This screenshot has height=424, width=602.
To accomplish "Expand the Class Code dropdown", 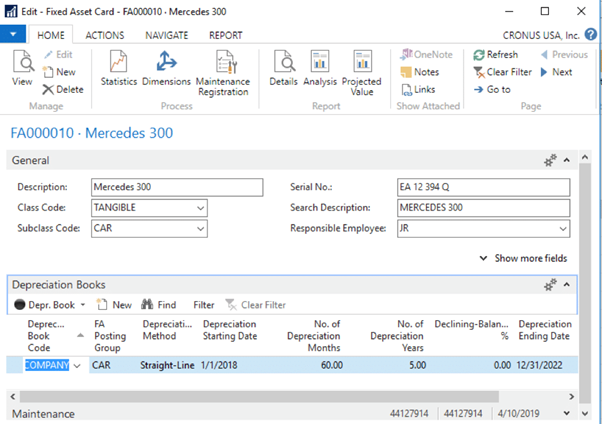I will (201, 208).
